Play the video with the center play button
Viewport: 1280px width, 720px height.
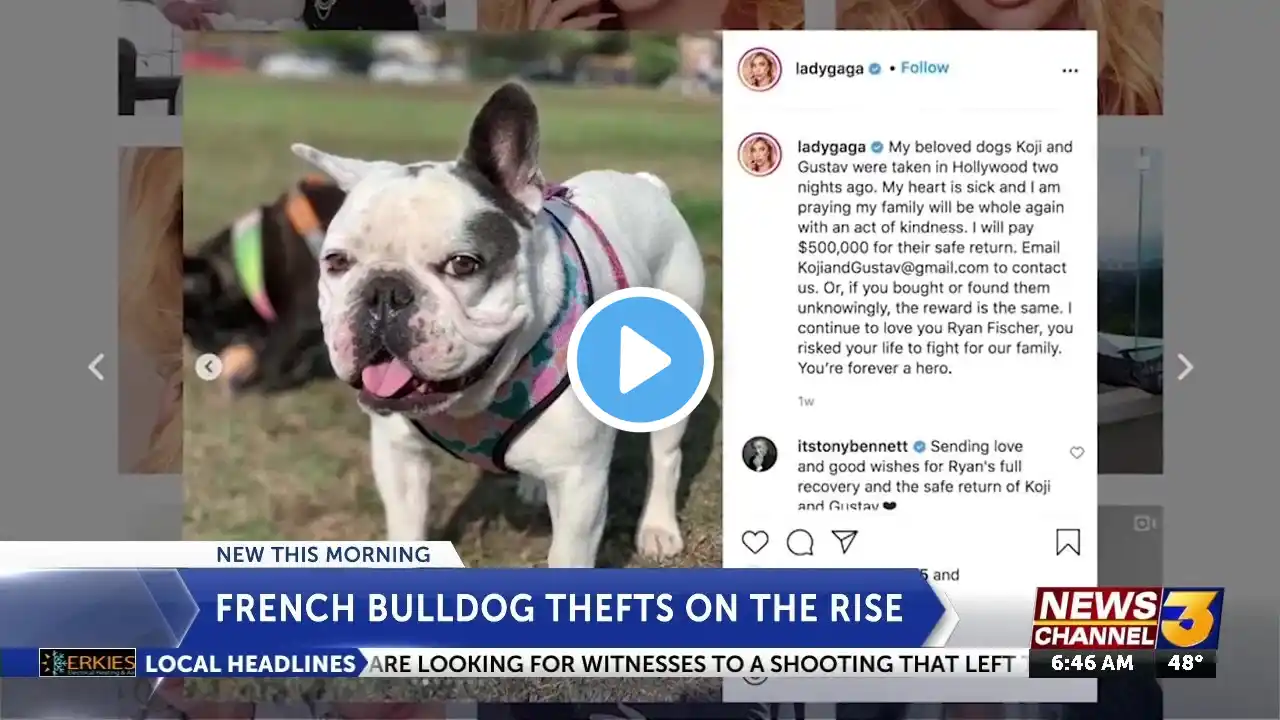pos(640,360)
